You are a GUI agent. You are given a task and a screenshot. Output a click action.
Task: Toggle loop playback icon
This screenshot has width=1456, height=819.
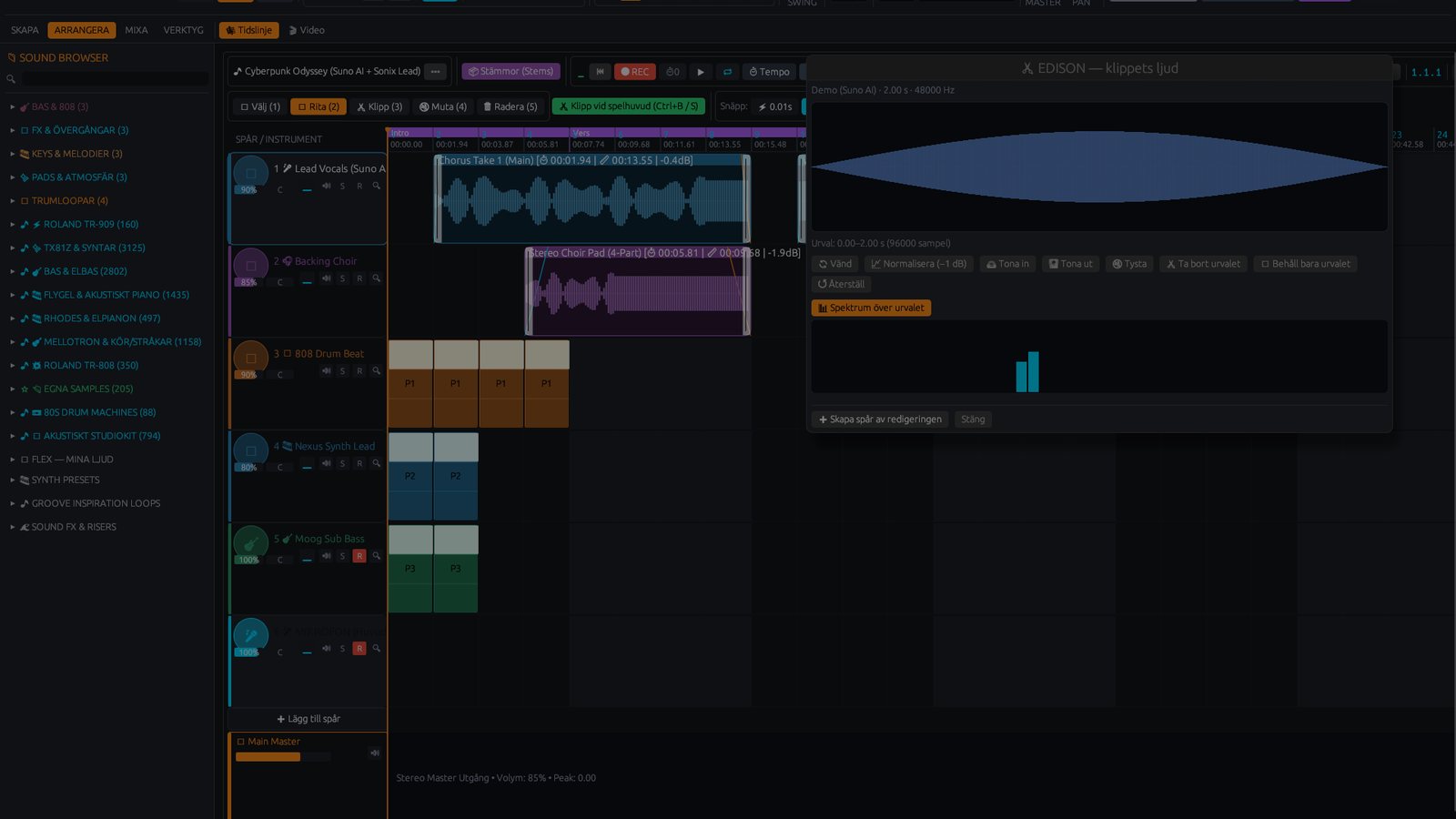(727, 72)
